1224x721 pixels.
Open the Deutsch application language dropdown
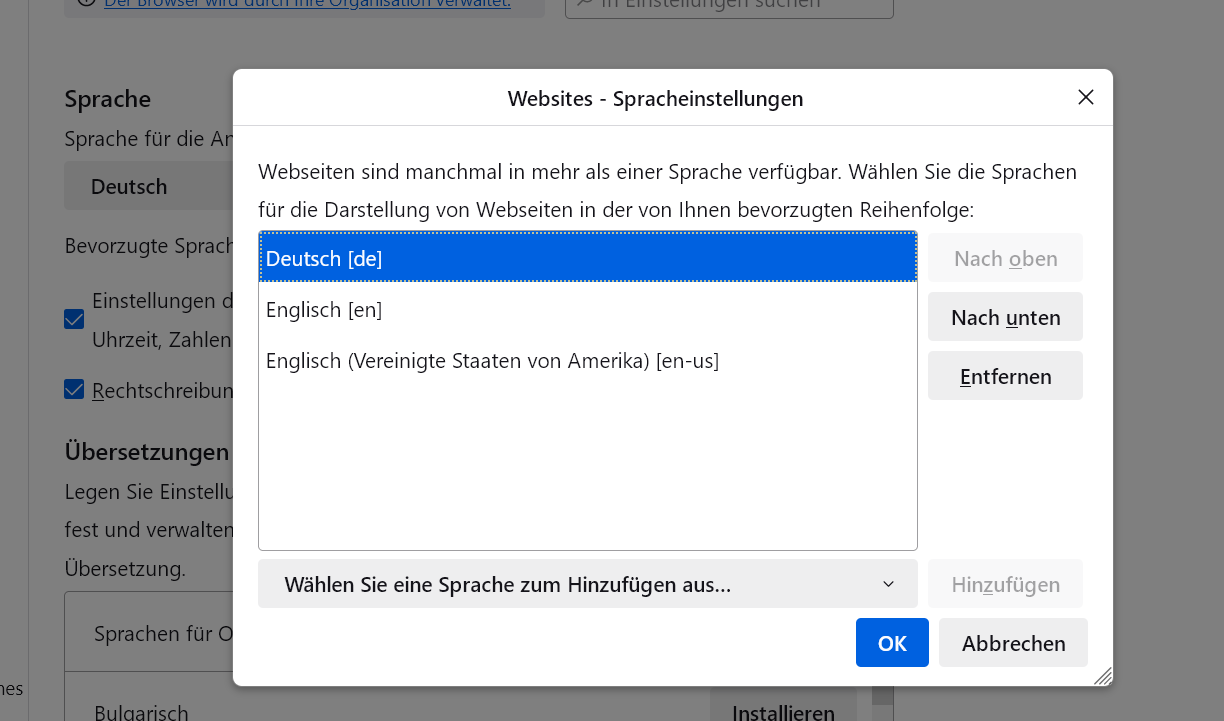point(148,187)
